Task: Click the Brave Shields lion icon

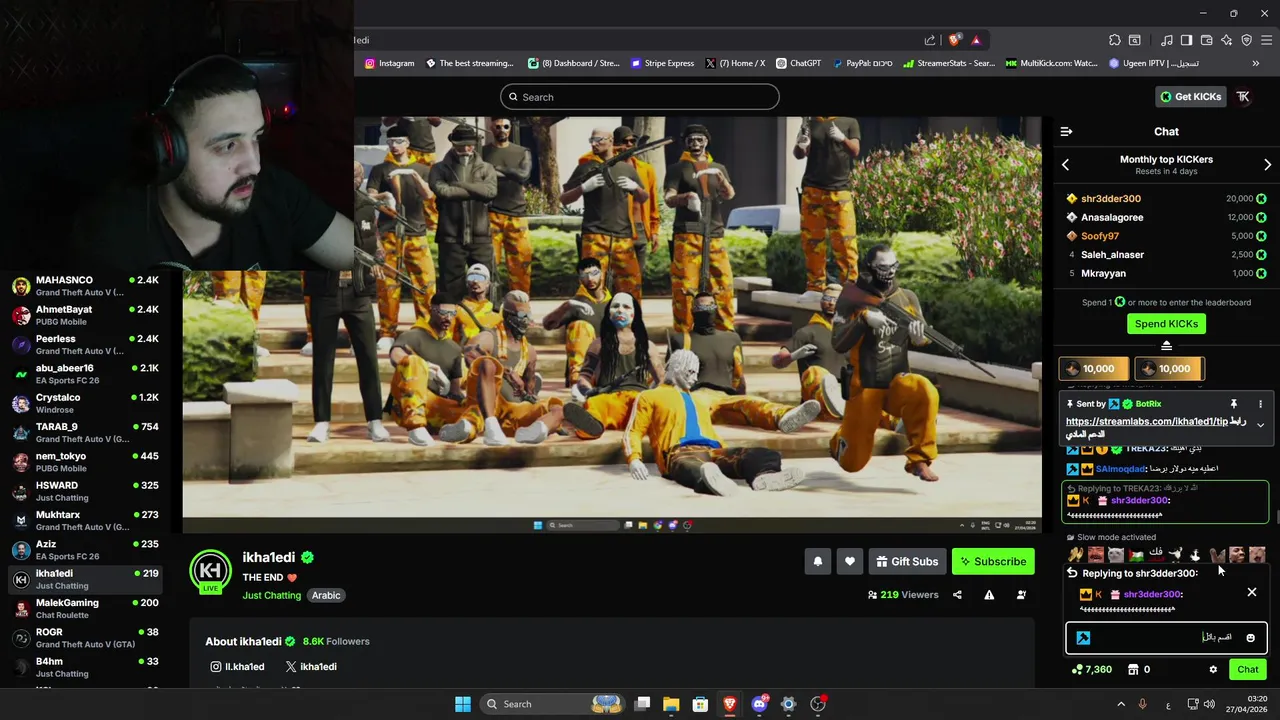Action: click(x=955, y=40)
